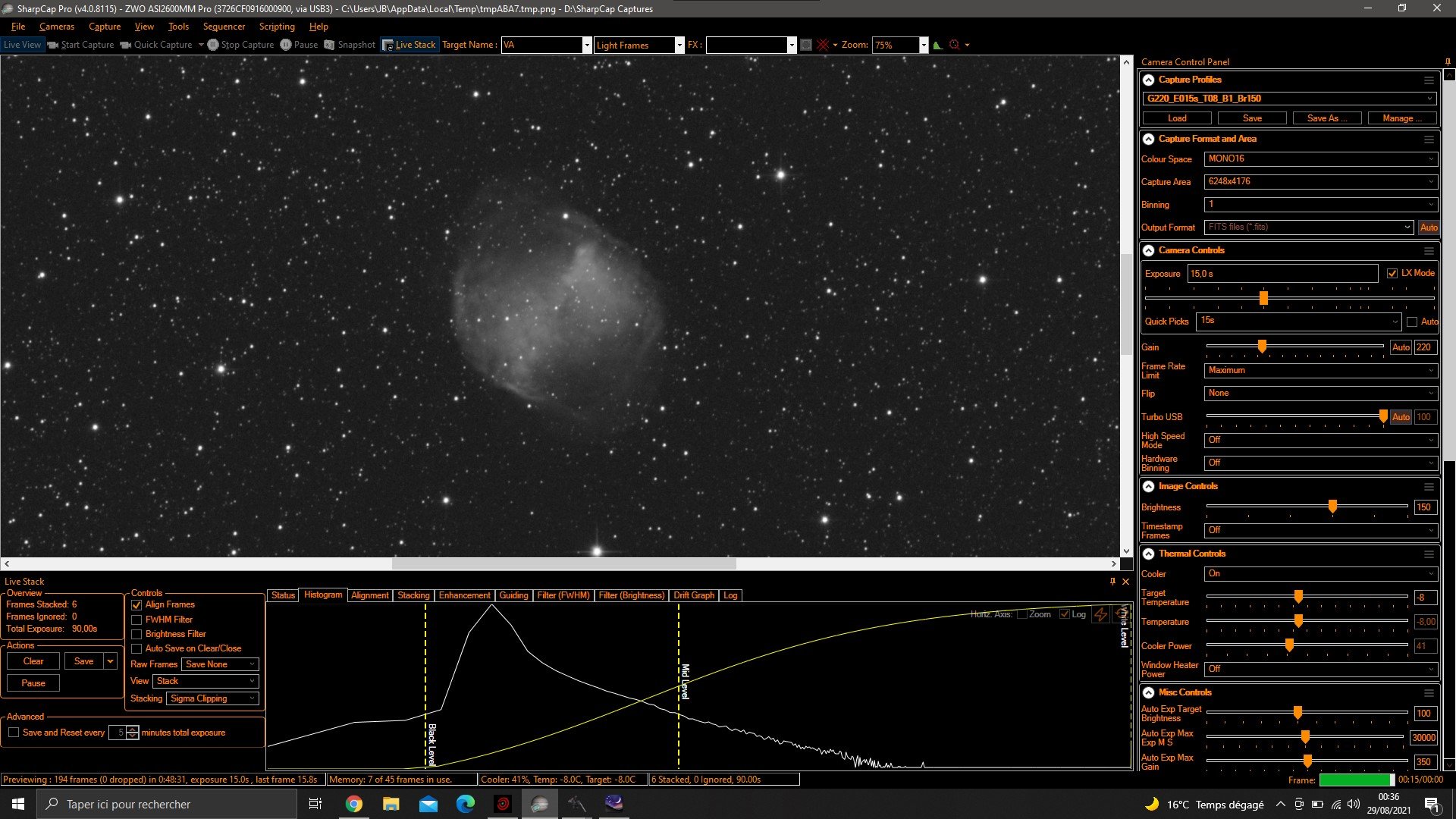The image size is (1456, 819).
Task: Toggle the Live Stack toolbar button
Action: coord(409,45)
